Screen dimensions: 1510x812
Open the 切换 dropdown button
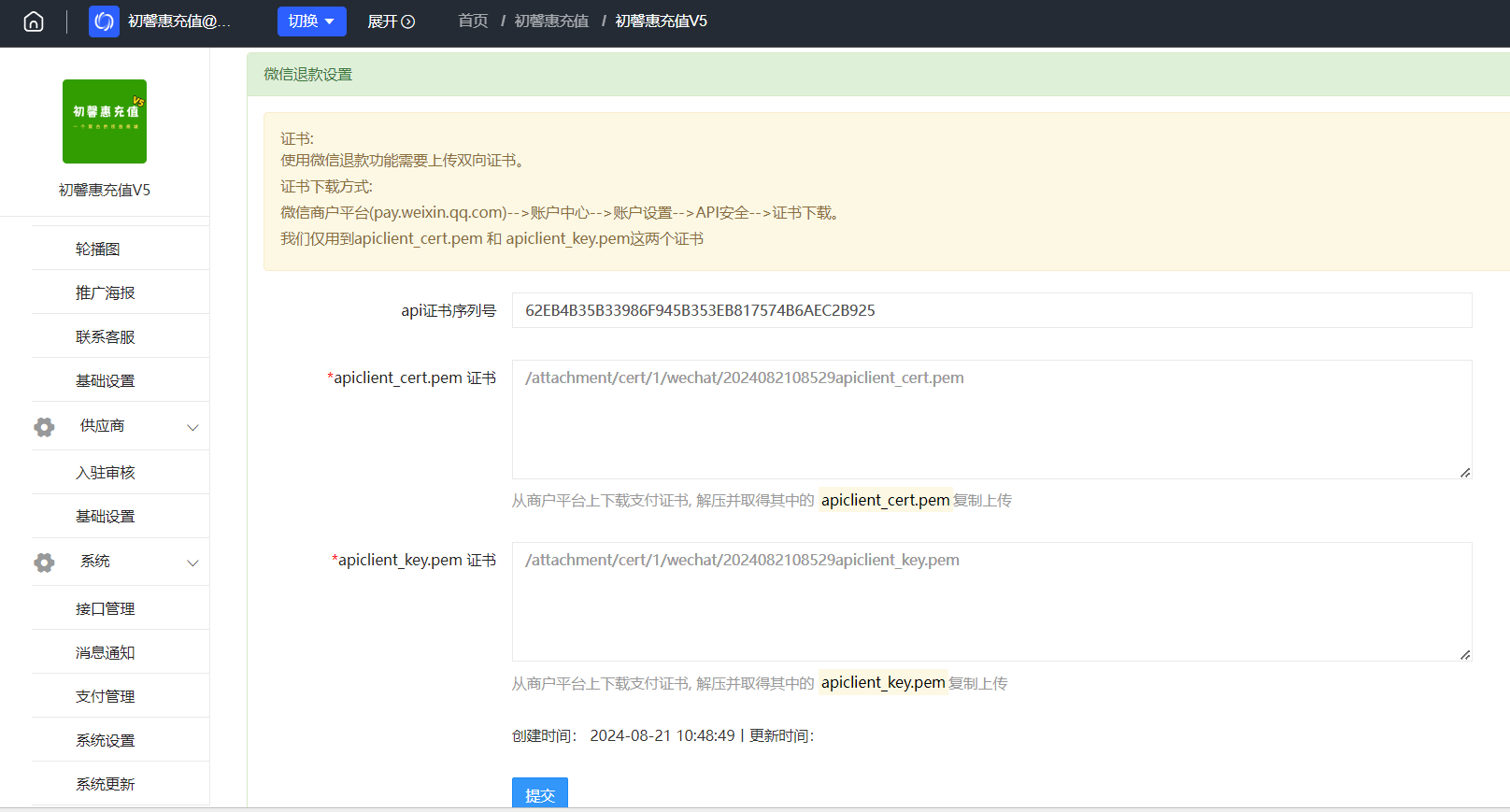[311, 21]
